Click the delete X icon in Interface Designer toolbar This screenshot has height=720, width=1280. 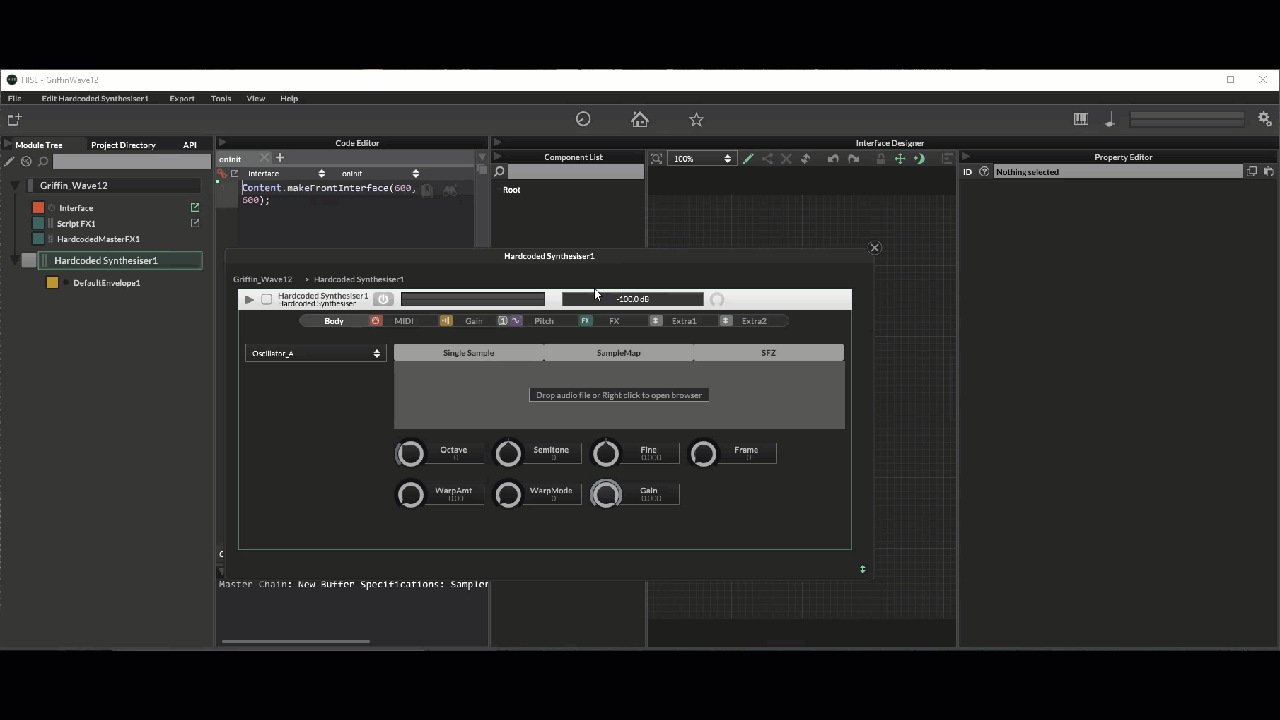coord(786,158)
